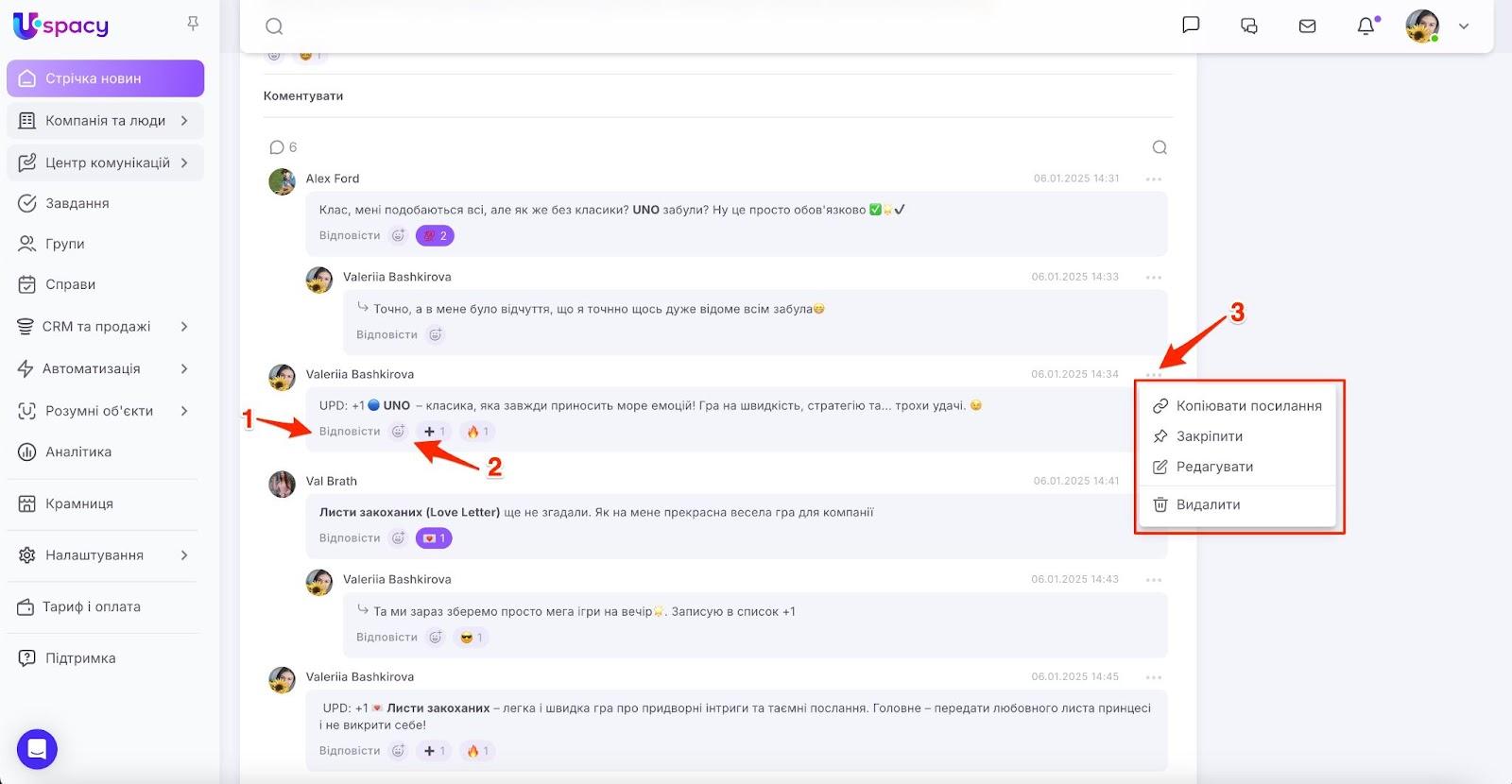Screen dimensions: 1512x784
Task: Pin the sidebar with the pin icon
Action: pos(193,24)
